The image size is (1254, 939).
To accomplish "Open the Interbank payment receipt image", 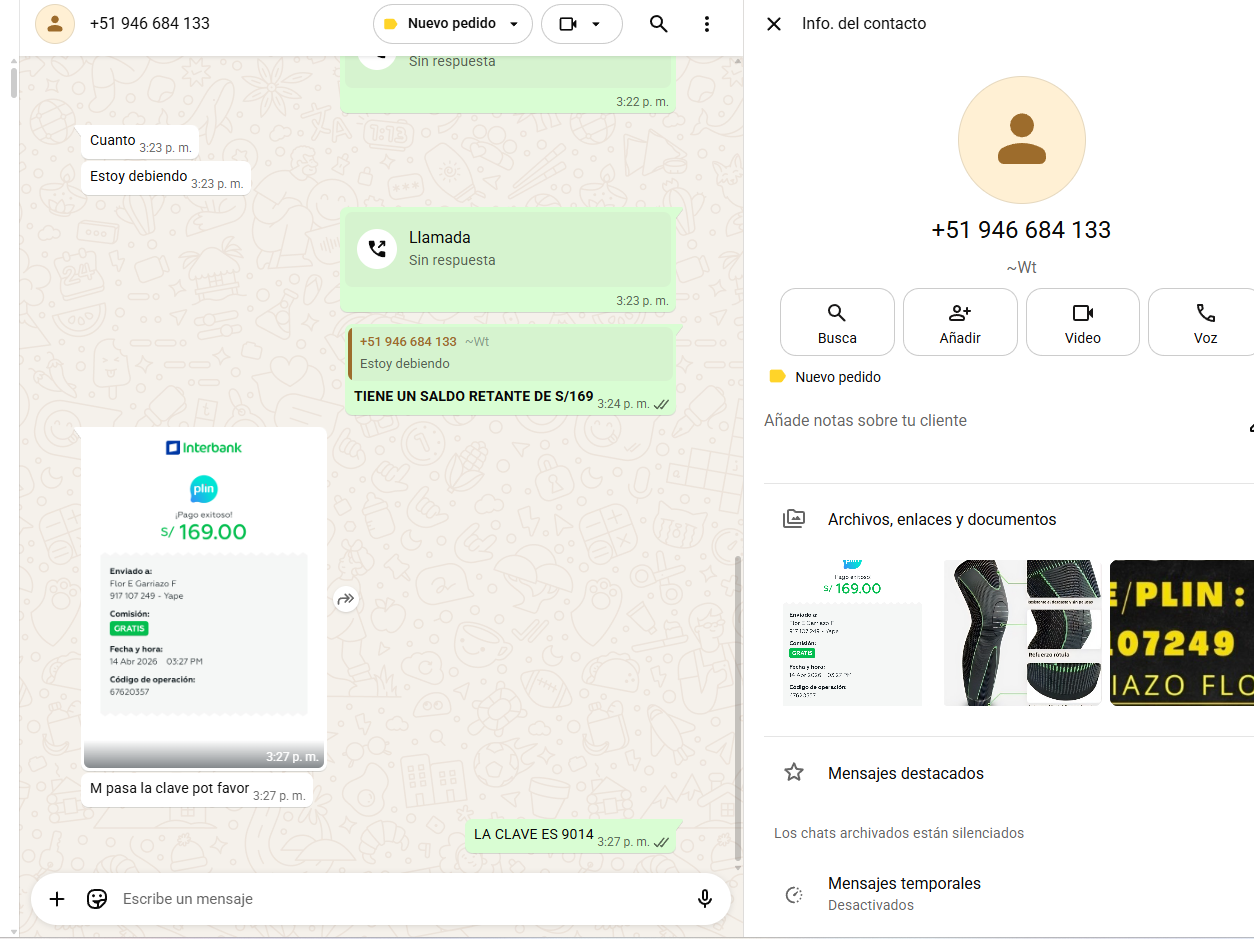I will 204,590.
